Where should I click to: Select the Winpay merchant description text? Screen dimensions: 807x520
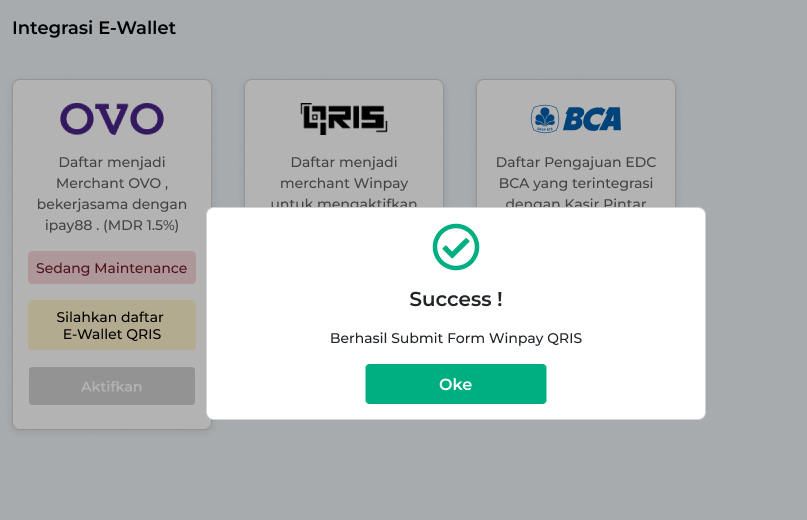click(344, 181)
